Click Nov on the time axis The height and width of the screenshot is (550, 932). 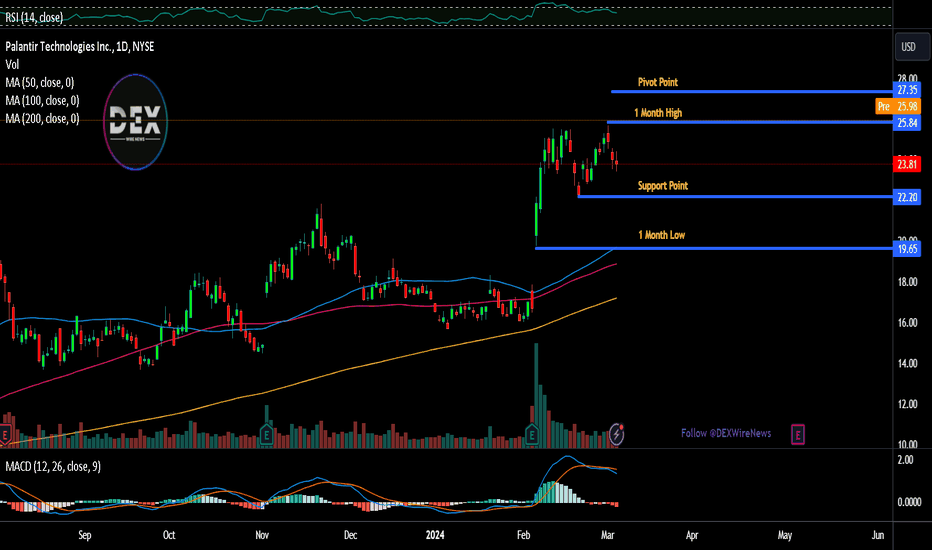[x=262, y=535]
